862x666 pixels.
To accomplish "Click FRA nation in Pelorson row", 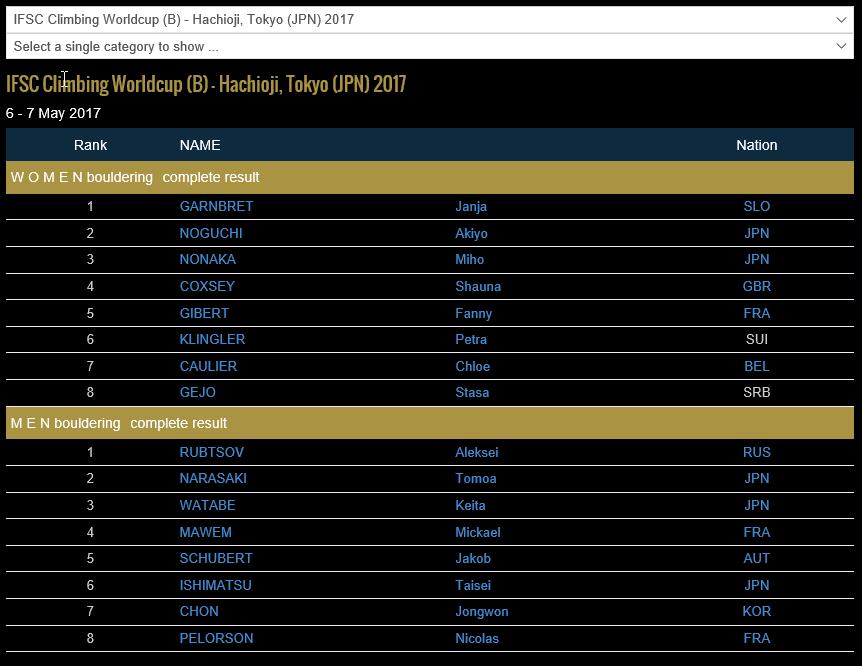I will pyautogui.click(x=756, y=638).
